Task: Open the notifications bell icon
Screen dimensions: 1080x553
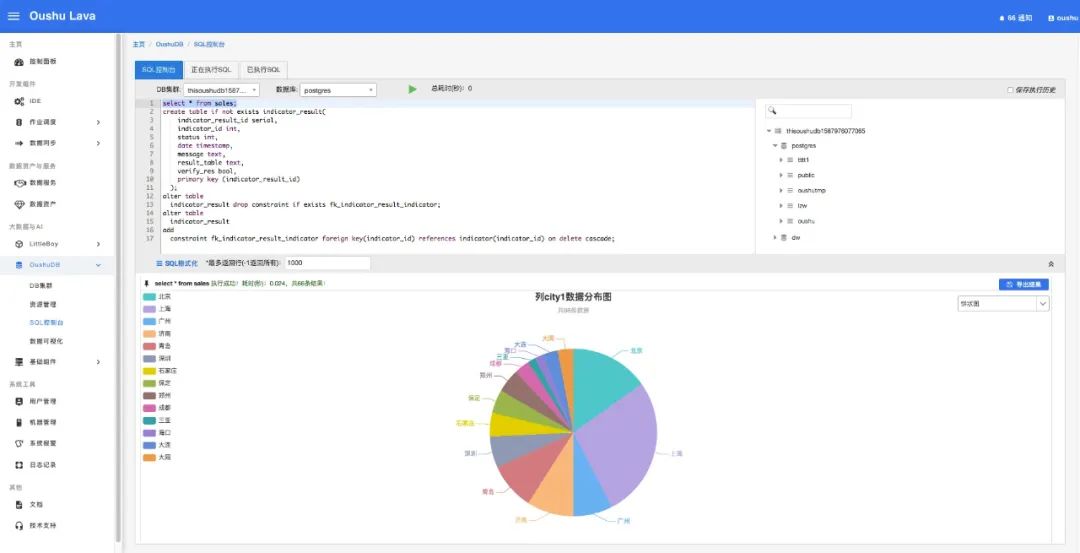Action: pyautogui.click(x=1001, y=18)
